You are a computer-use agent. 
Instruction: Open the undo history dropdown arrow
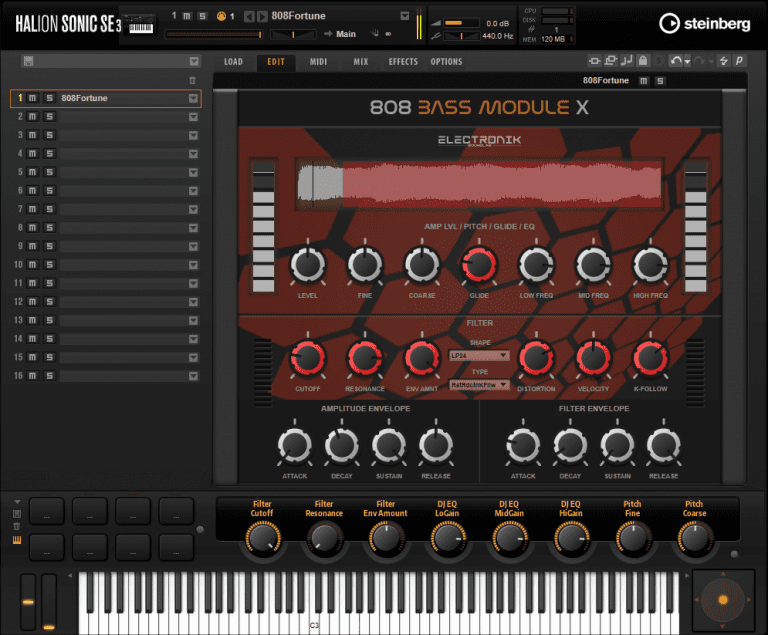(x=687, y=62)
